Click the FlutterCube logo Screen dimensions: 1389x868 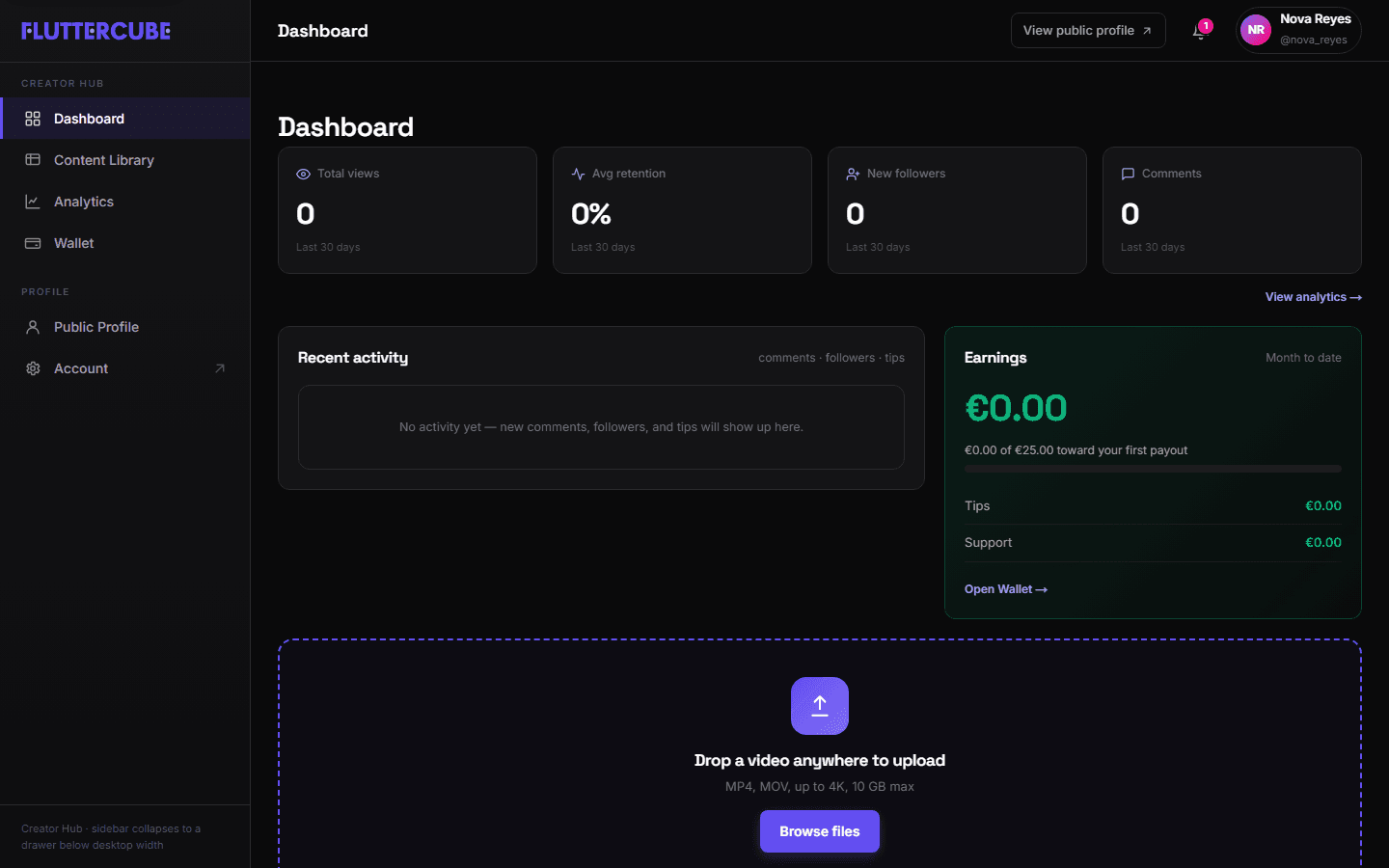coord(96,31)
